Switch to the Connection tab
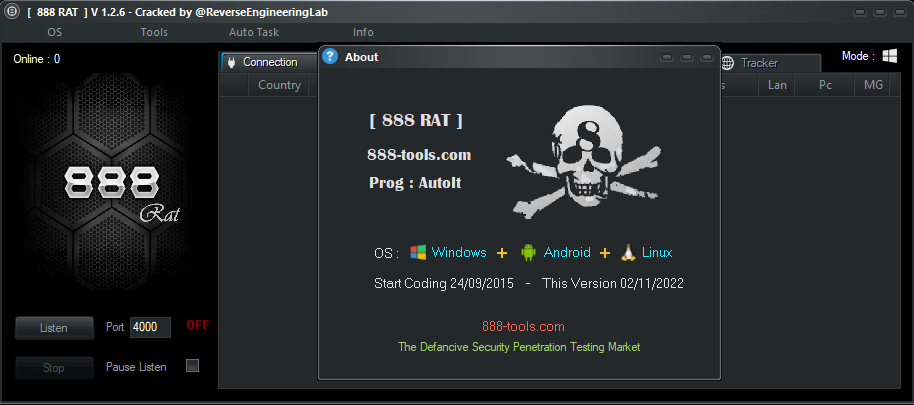The image size is (914, 405). click(x=270, y=62)
